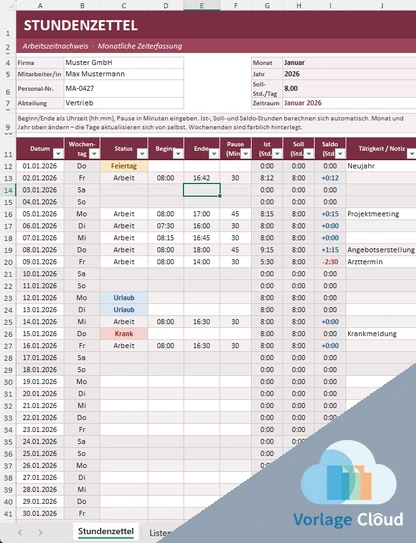416x543 pixels.
Task: Switch to the Listen sheet tab
Action: (160, 533)
